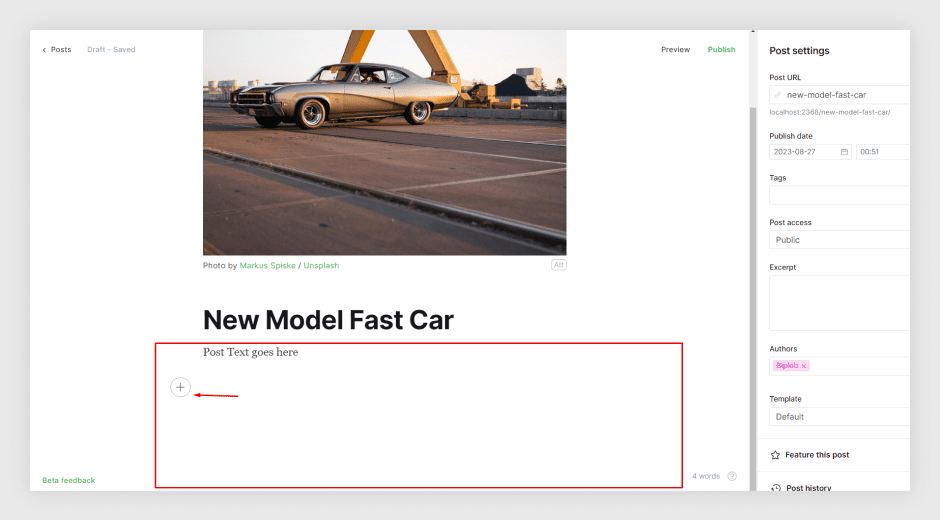
Task: Publish the draft post
Action: (721, 50)
